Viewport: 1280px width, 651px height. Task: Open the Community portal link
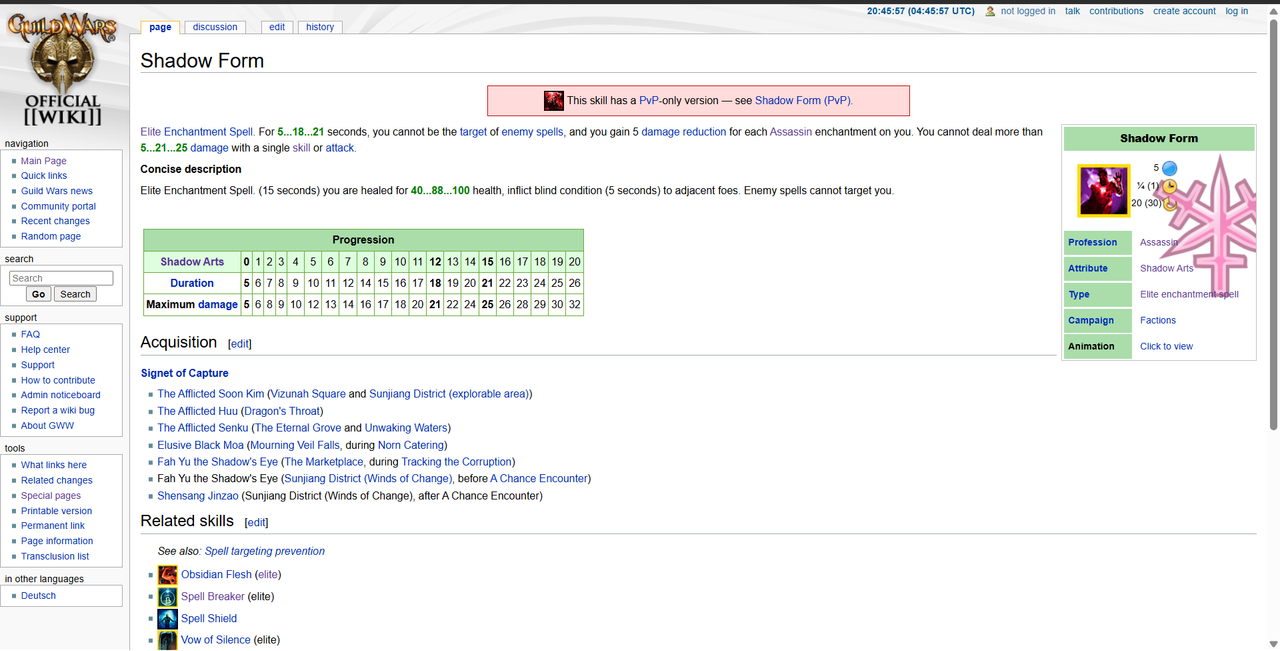click(59, 206)
